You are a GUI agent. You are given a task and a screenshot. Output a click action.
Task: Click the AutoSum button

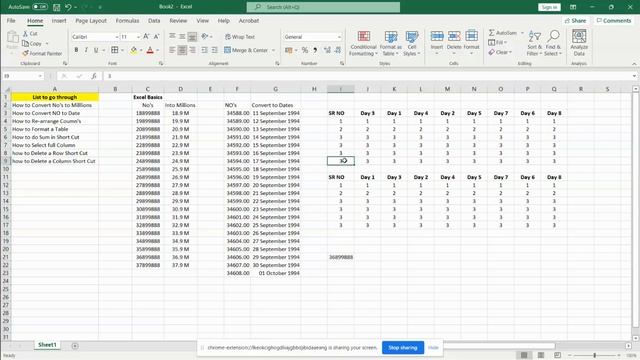pyautogui.click(x=503, y=33)
